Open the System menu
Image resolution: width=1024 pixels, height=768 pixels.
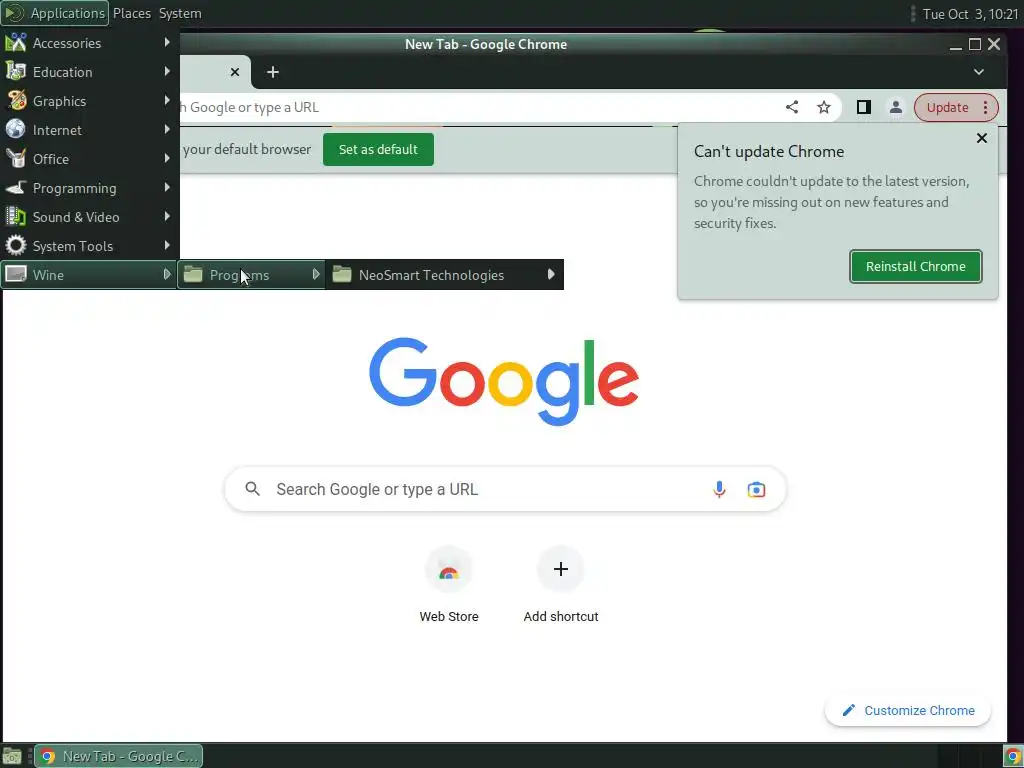180,13
